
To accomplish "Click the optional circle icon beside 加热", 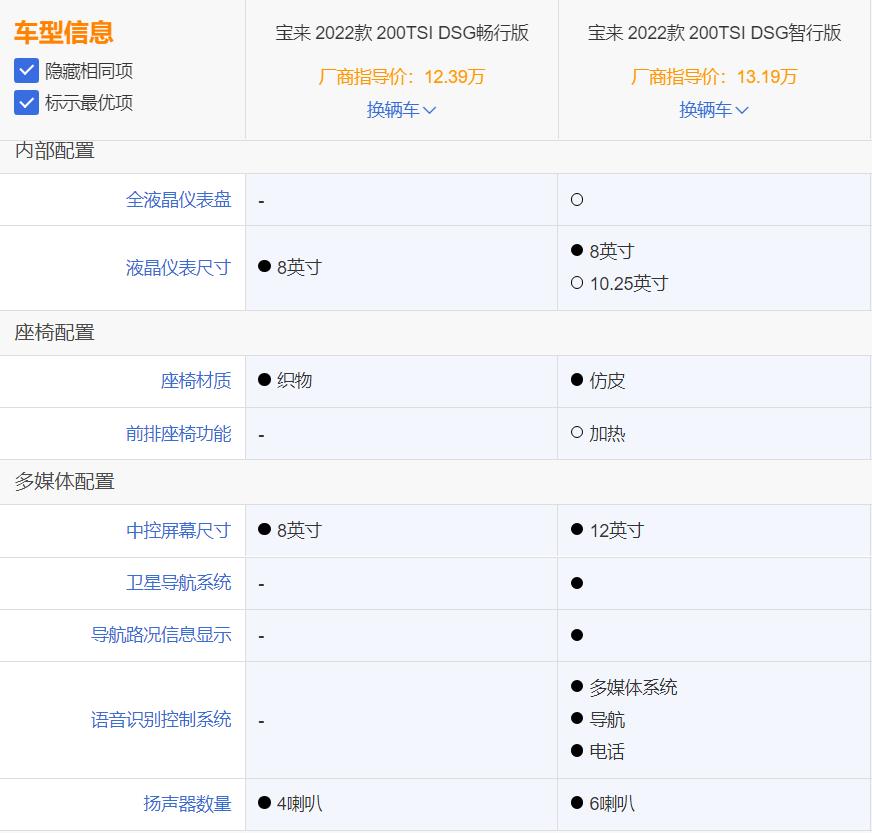I will (577, 433).
